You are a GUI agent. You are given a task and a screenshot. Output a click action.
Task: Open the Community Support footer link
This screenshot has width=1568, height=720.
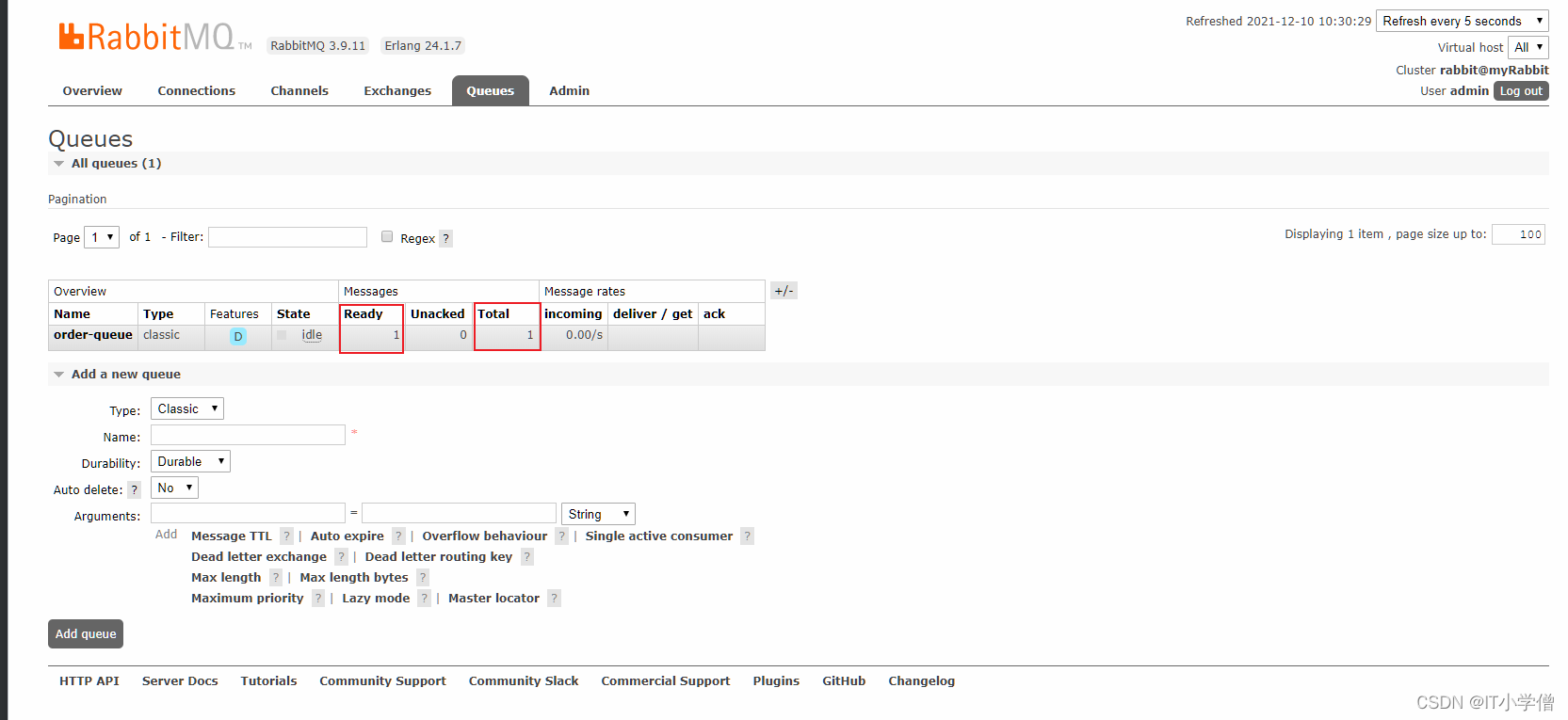coord(382,681)
